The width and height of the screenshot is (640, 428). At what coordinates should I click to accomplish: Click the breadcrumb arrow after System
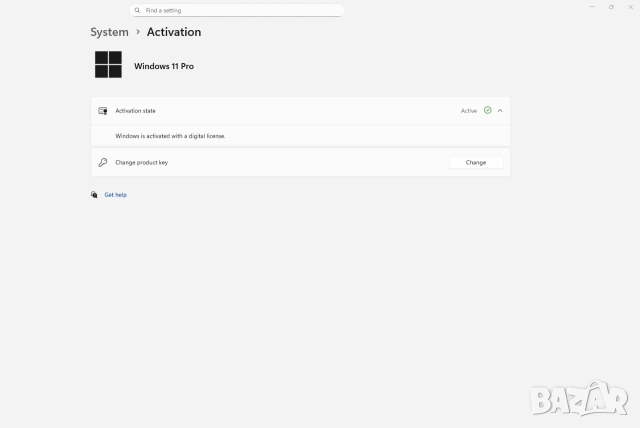(138, 32)
